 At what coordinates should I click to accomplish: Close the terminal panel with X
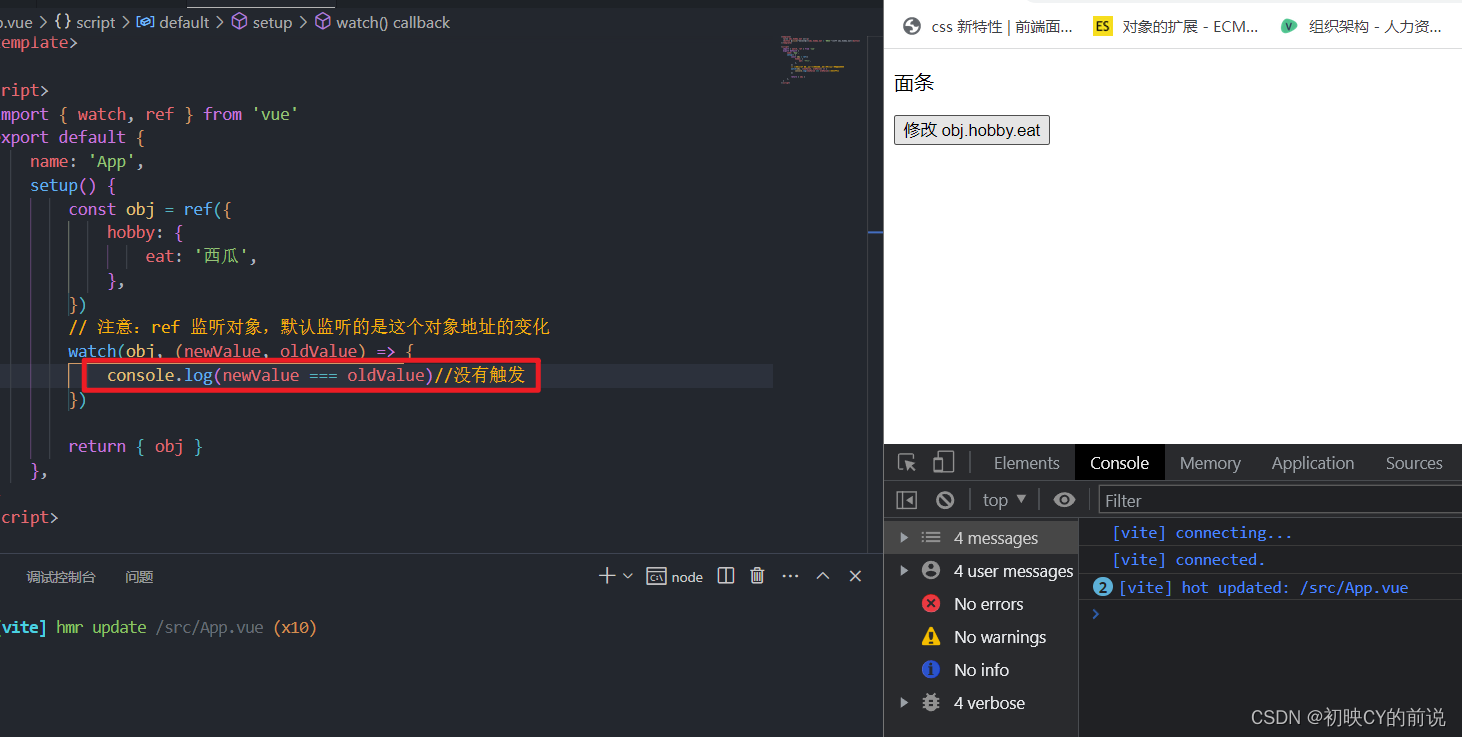pos(855,576)
